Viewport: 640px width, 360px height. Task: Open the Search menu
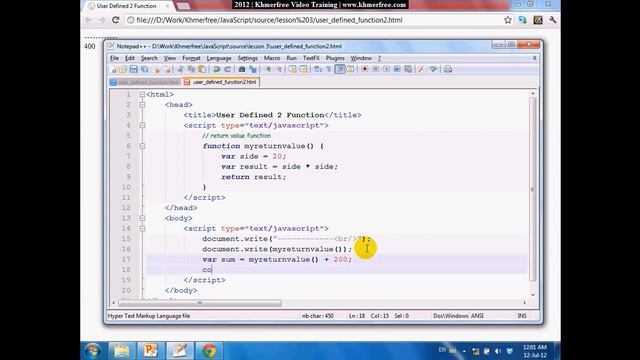[x=149, y=58]
